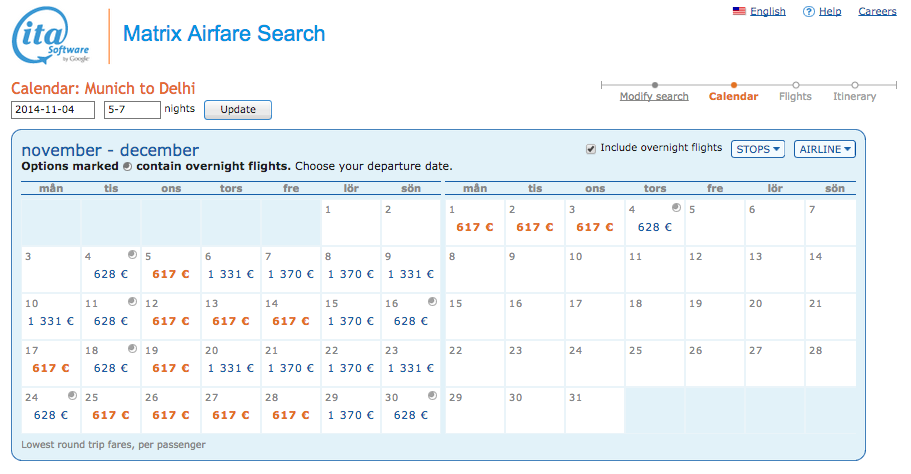Go to Modify search step

(654, 97)
